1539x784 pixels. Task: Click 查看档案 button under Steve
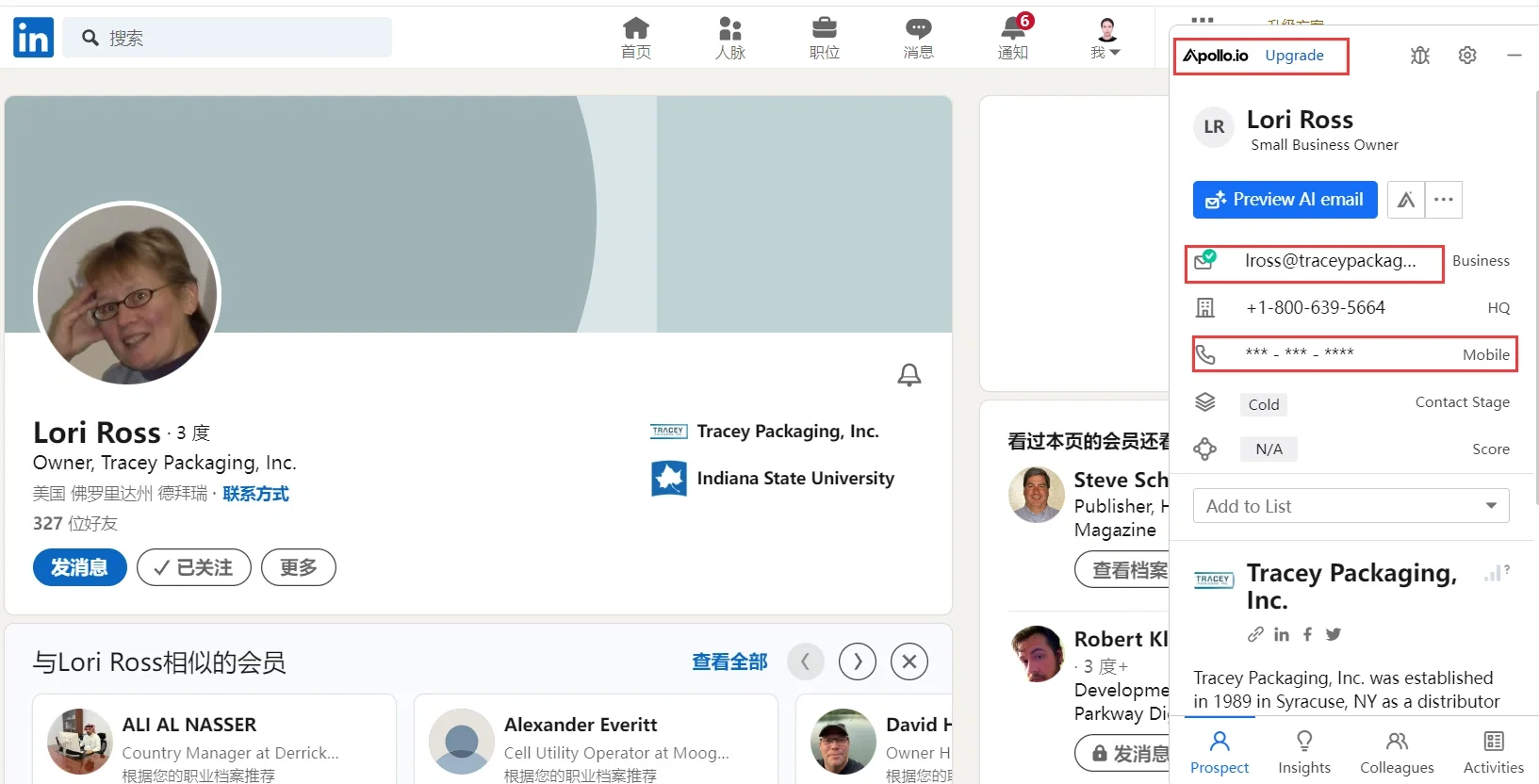point(1123,570)
